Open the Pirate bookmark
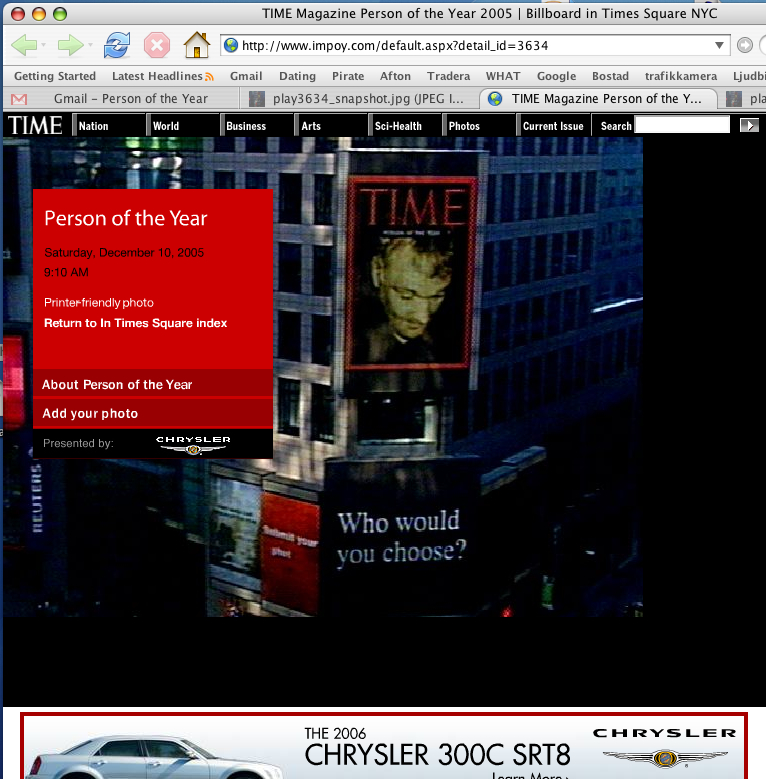 pyautogui.click(x=348, y=76)
